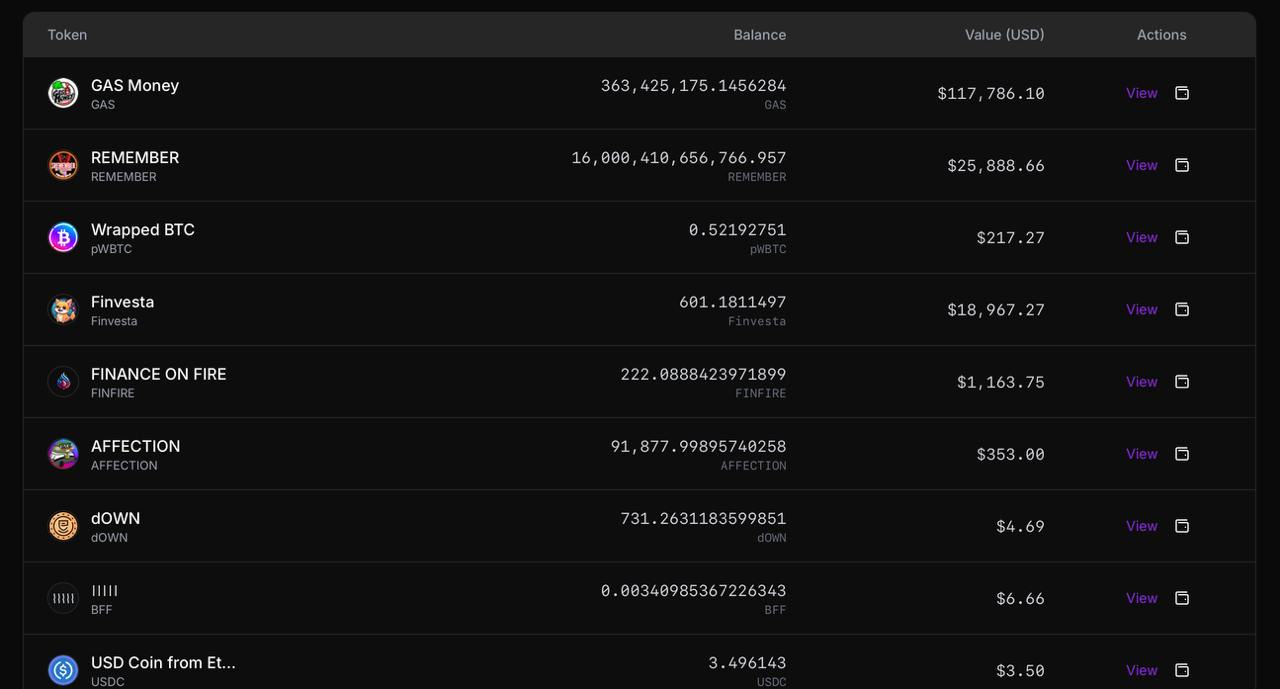Select the GAS Money token name

135,86
